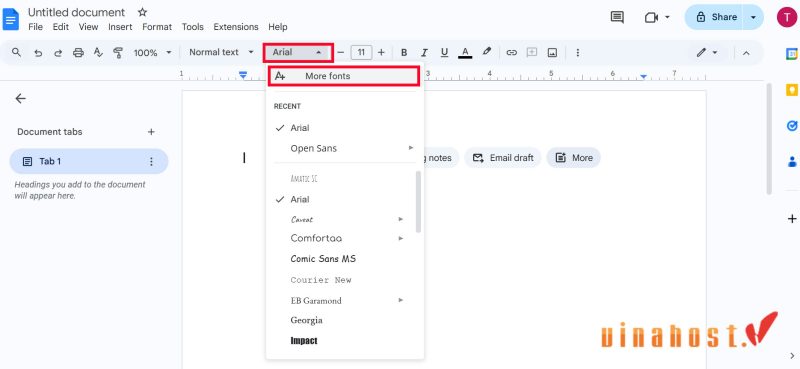Screen dimensions: 800x369
Task: Add a new document tab
Action: click(x=151, y=132)
